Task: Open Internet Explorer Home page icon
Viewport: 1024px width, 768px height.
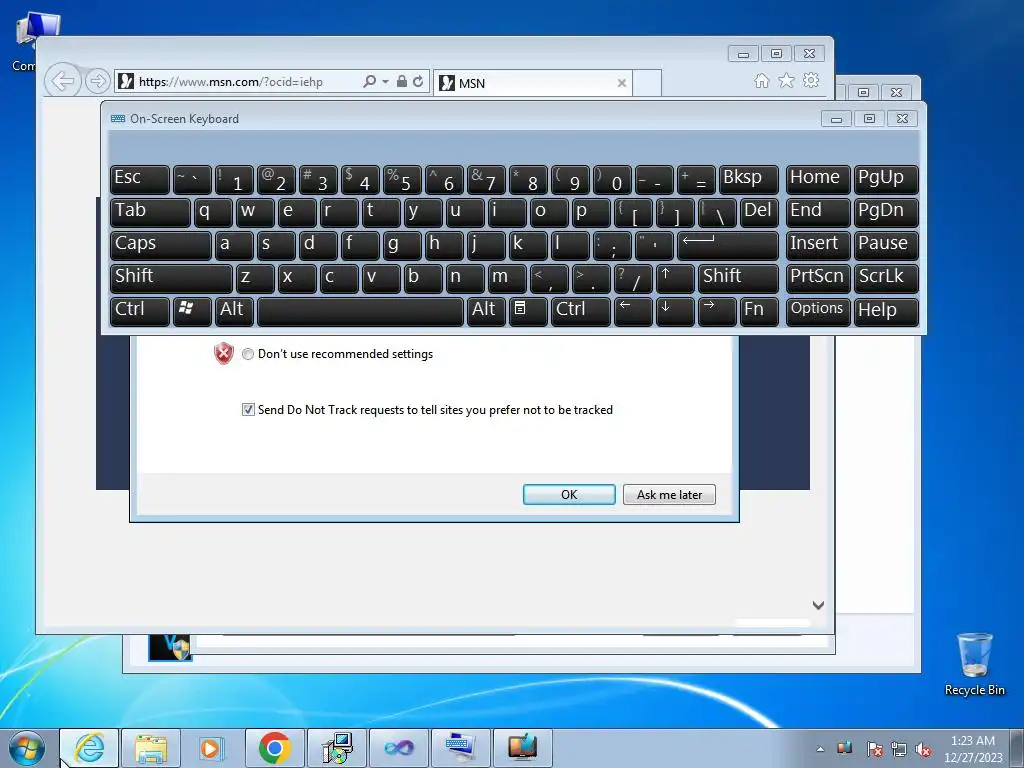Action: 761,80
